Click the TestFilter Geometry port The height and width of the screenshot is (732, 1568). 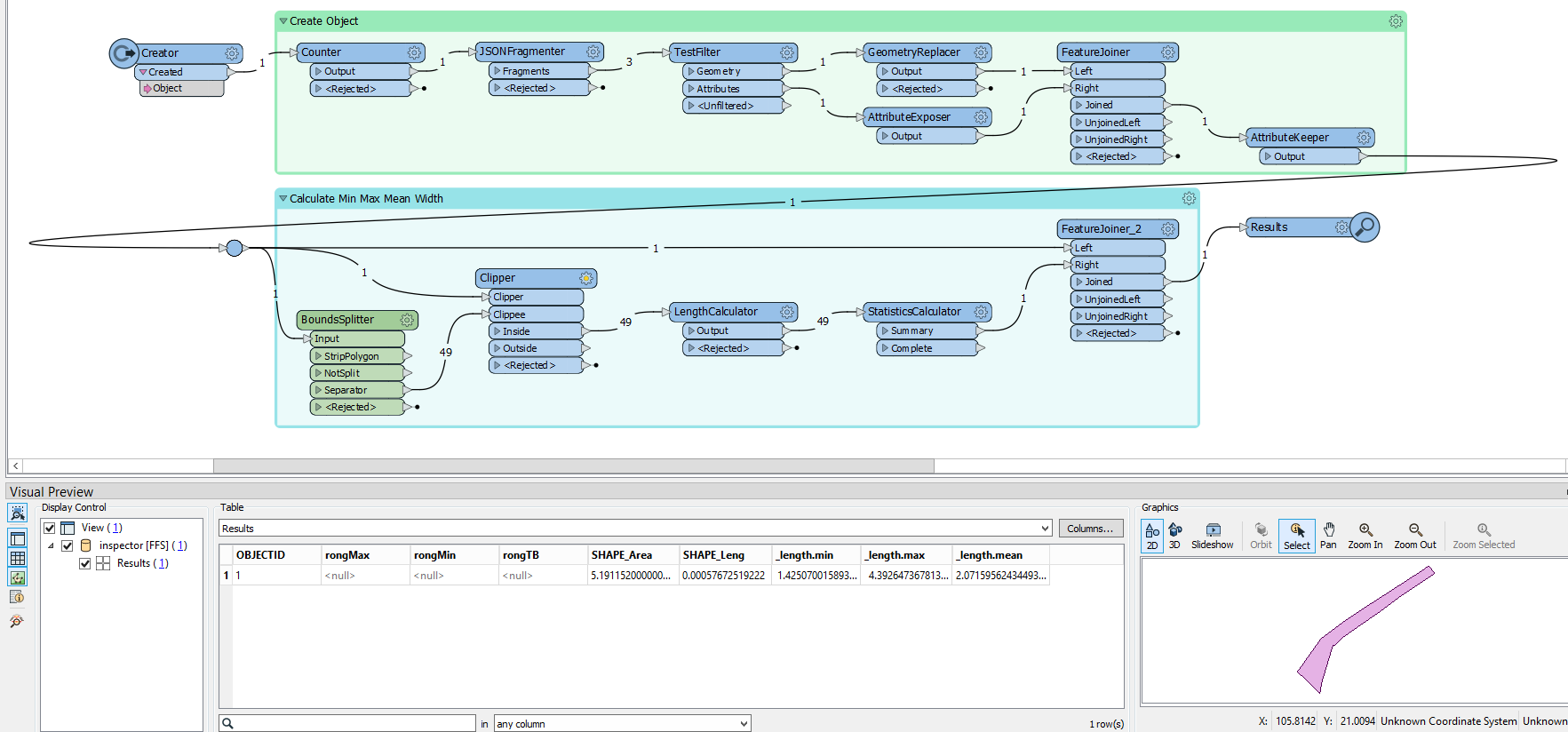[733, 71]
